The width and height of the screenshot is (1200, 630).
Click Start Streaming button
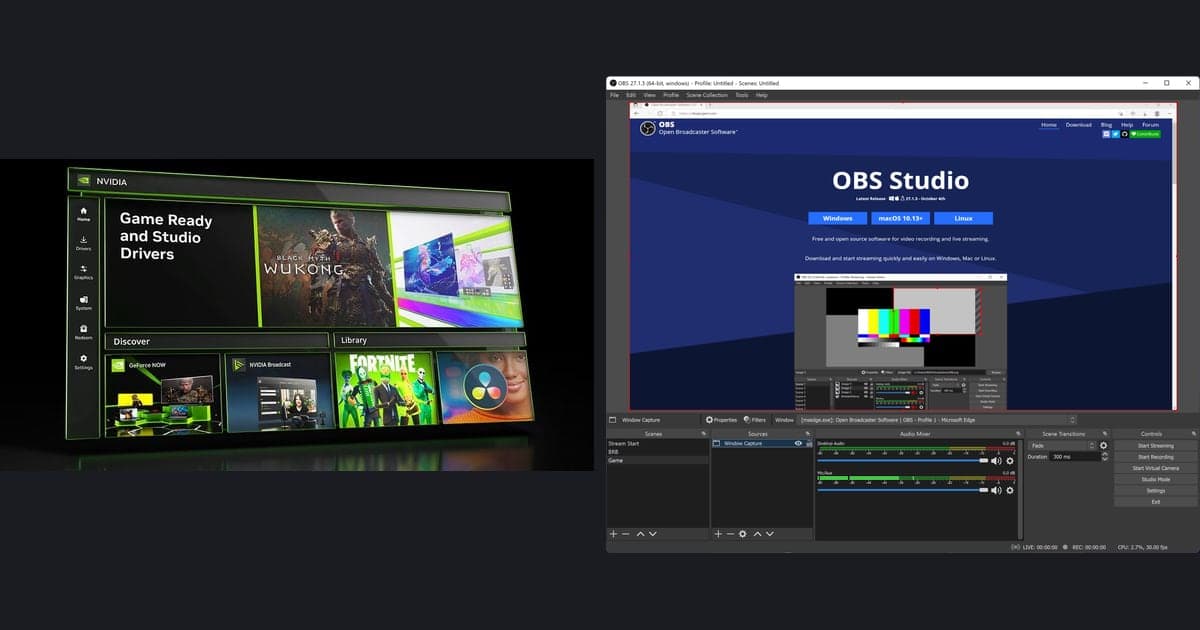tap(1156, 446)
